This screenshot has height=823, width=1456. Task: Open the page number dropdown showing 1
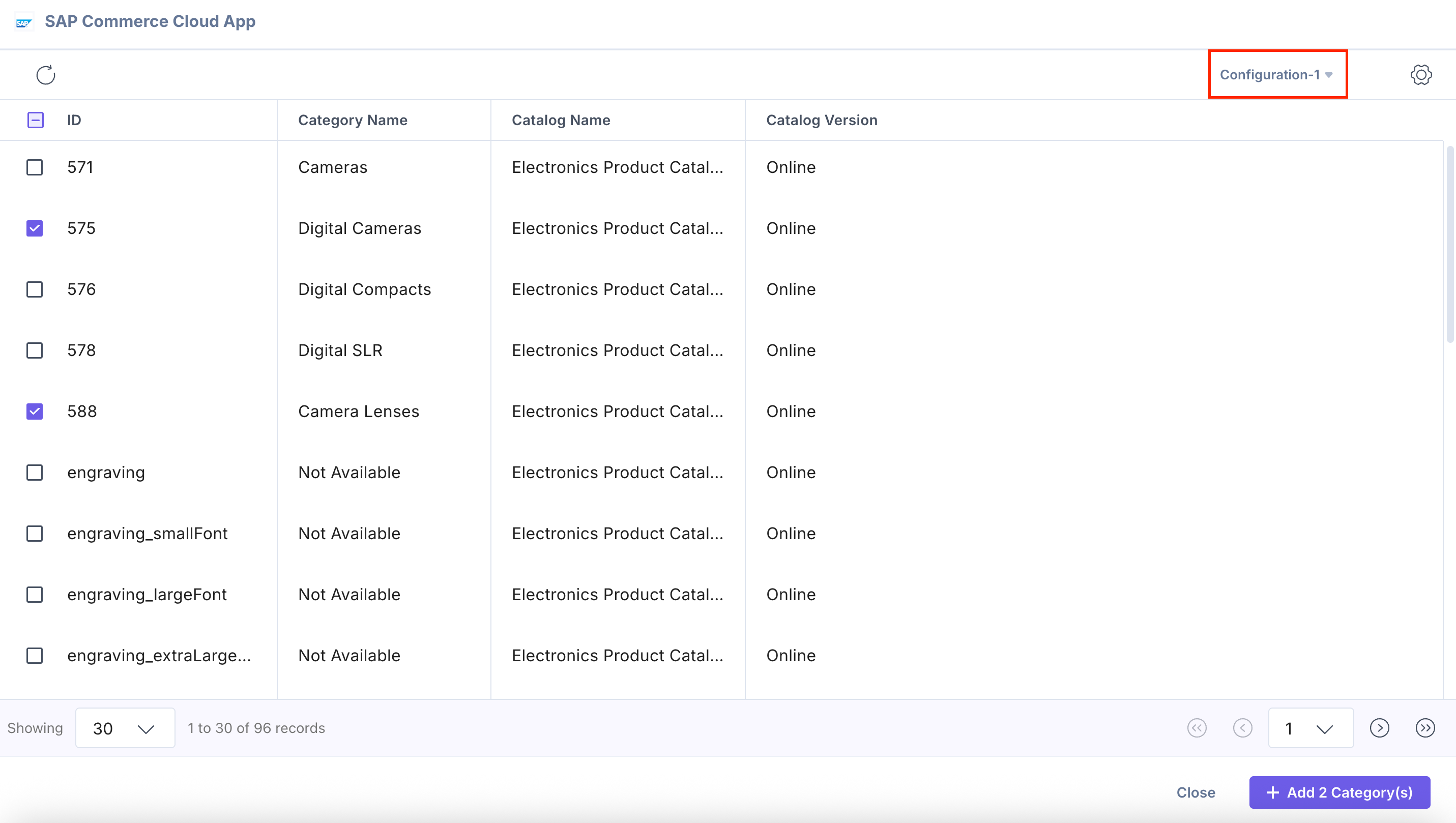(x=1311, y=728)
